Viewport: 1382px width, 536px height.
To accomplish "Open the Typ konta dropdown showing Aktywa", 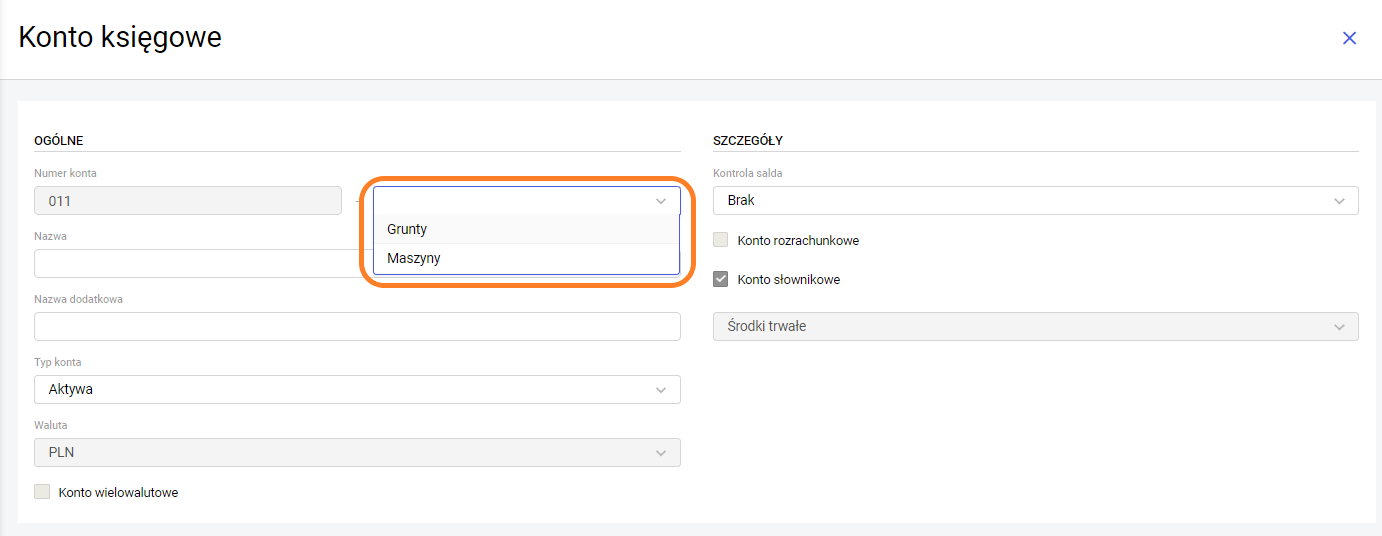I will click(340, 389).
